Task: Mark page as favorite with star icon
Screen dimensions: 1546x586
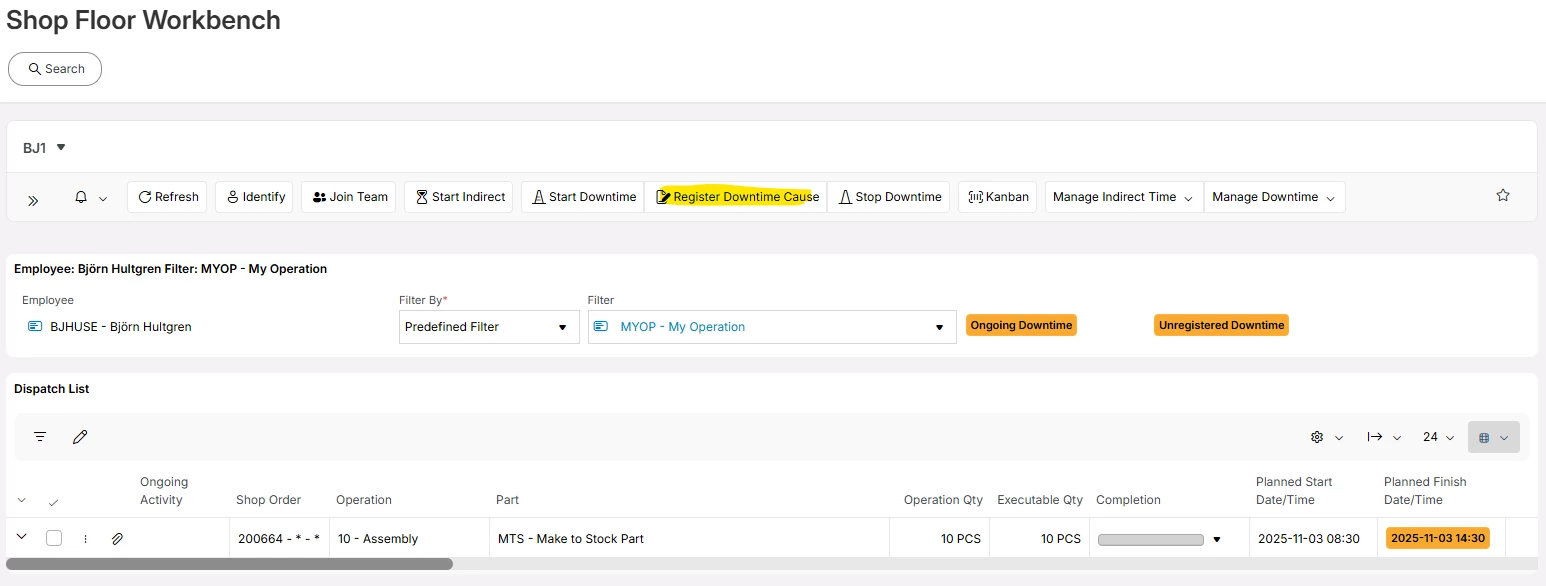Action: (x=1502, y=196)
